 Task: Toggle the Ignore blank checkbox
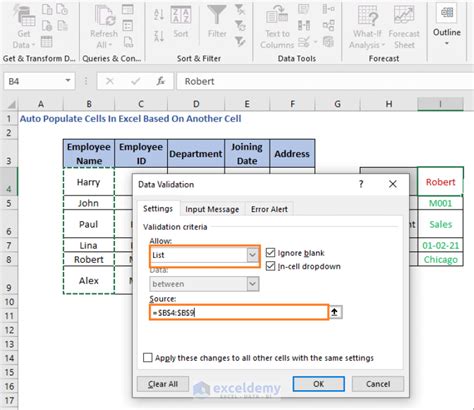tap(270, 253)
